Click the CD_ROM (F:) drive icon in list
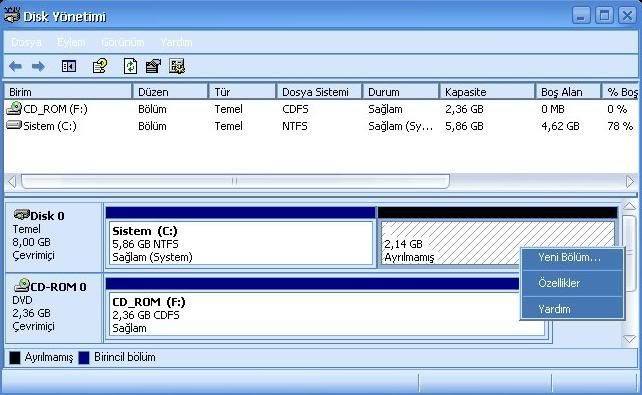This screenshot has height=395, width=642. tap(14, 108)
